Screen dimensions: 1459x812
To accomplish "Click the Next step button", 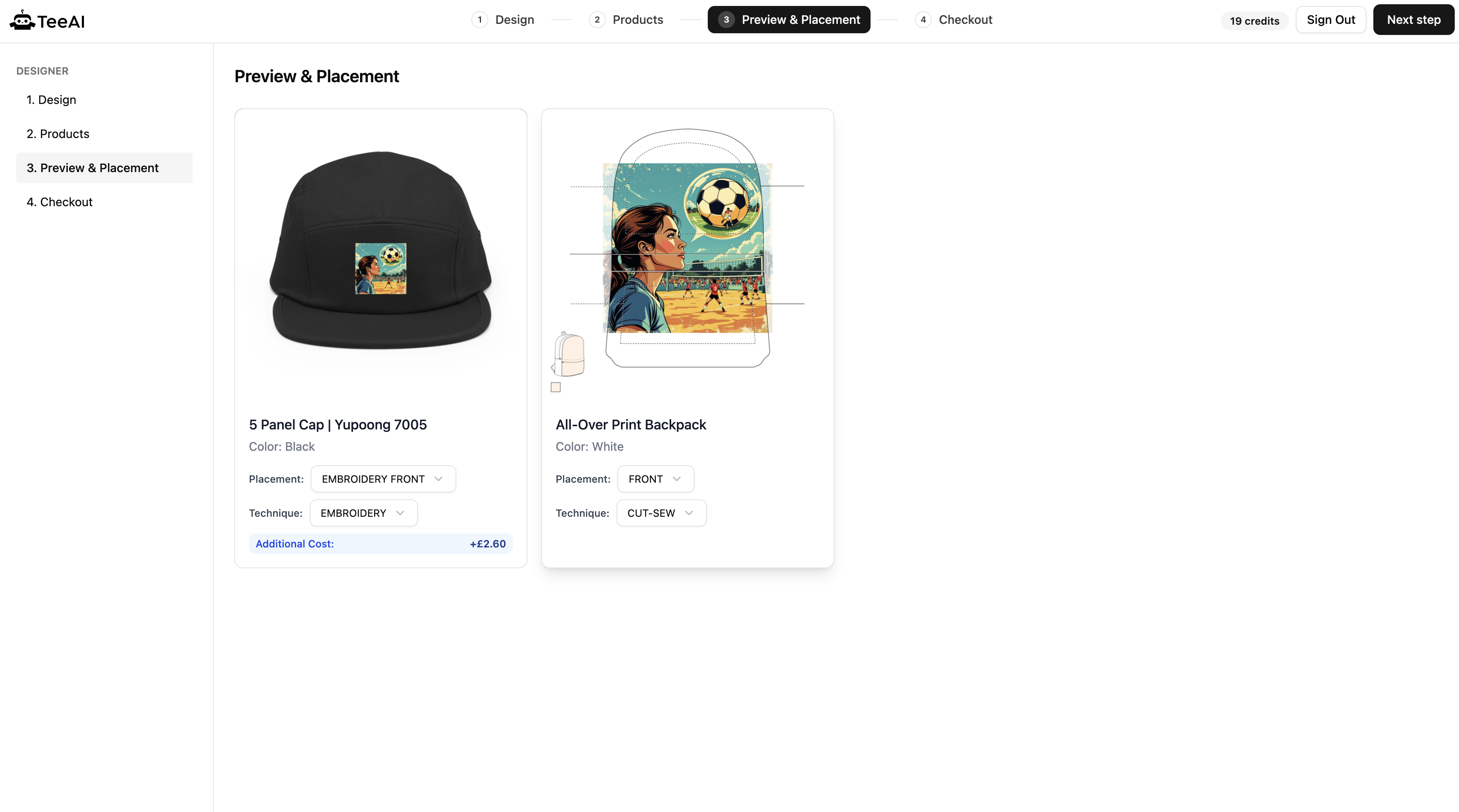I will coord(1414,20).
